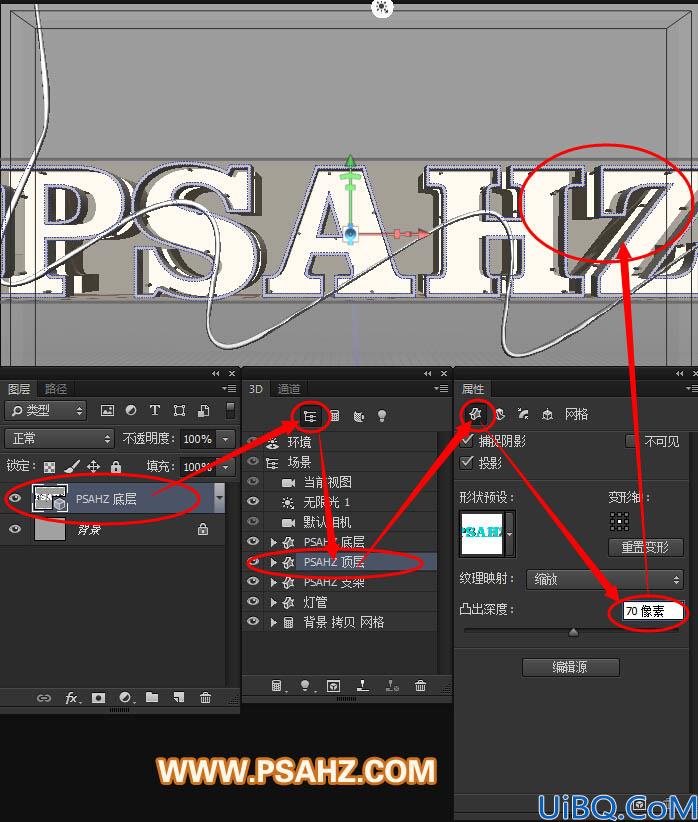This screenshot has height=822, width=698.
Task: Expand the 灯管 tree item
Action: 273,602
